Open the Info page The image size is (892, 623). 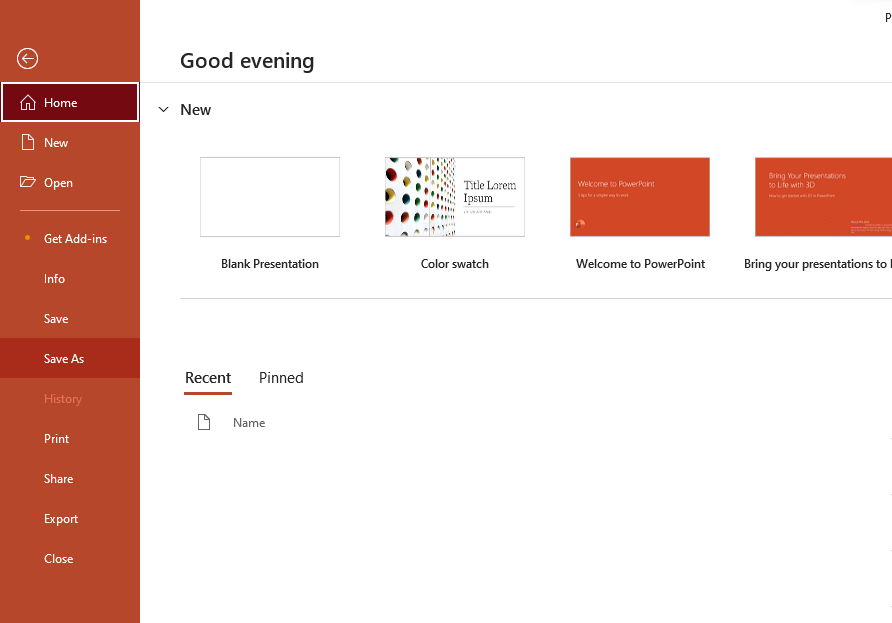[x=55, y=279]
